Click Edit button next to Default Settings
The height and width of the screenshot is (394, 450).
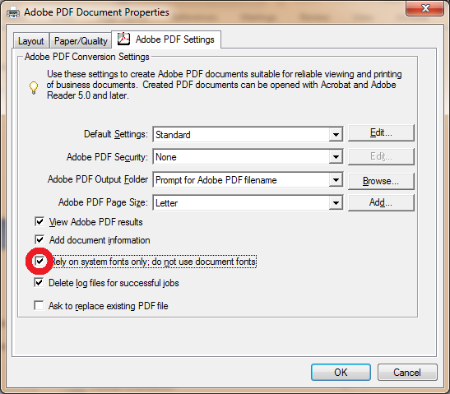(381, 133)
